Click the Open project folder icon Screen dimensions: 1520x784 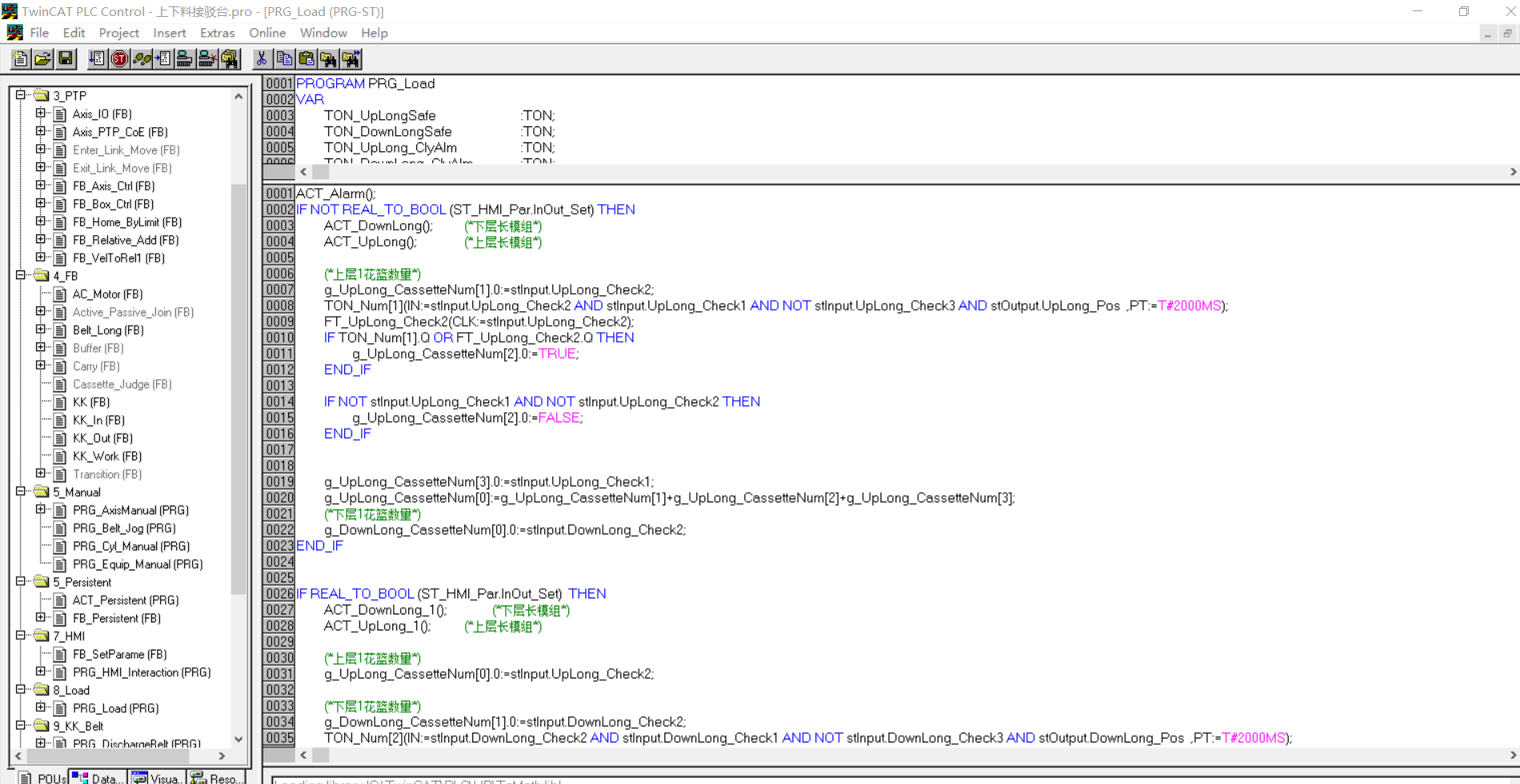[42, 58]
